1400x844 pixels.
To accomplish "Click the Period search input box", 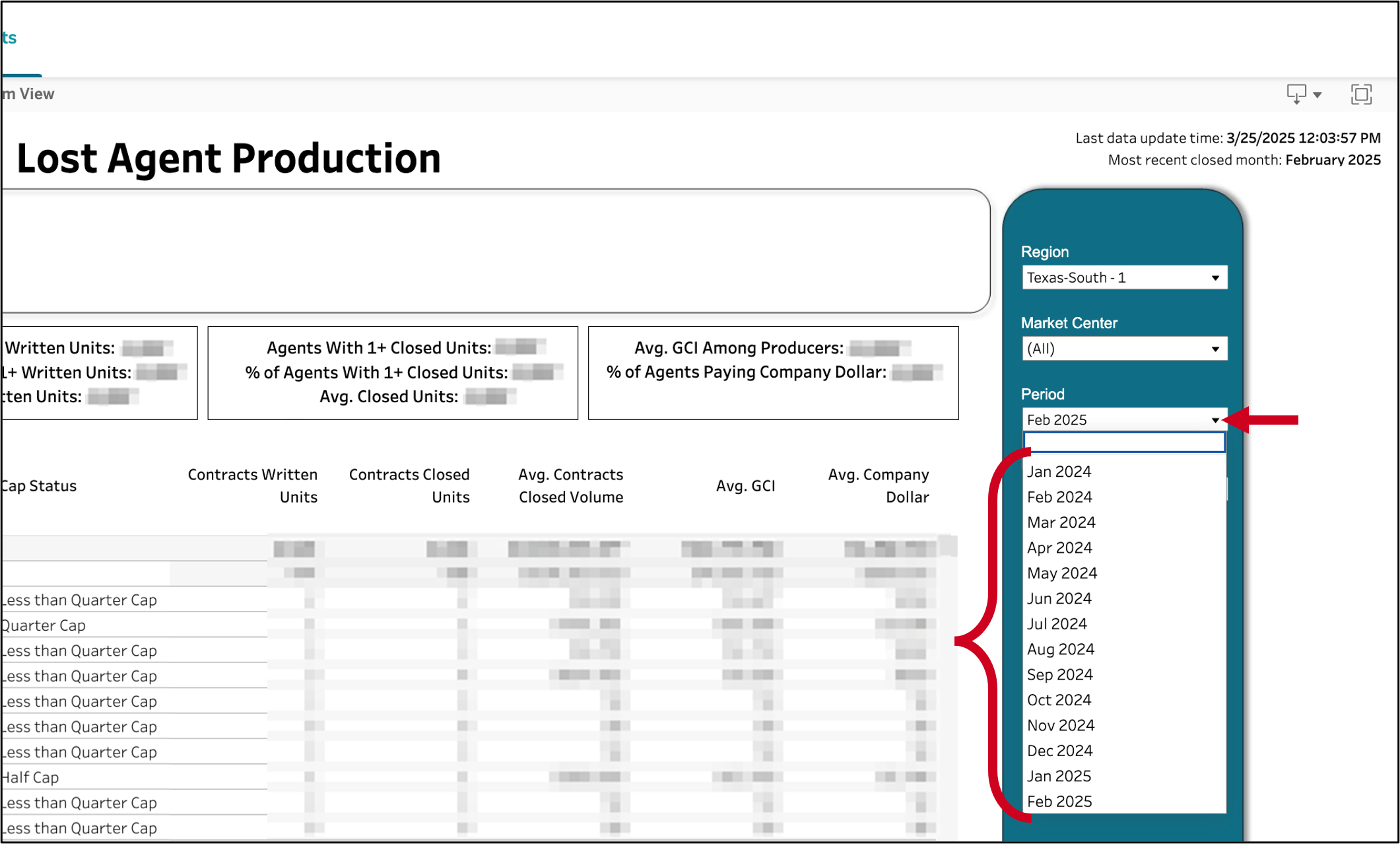I will coord(1123,443).
